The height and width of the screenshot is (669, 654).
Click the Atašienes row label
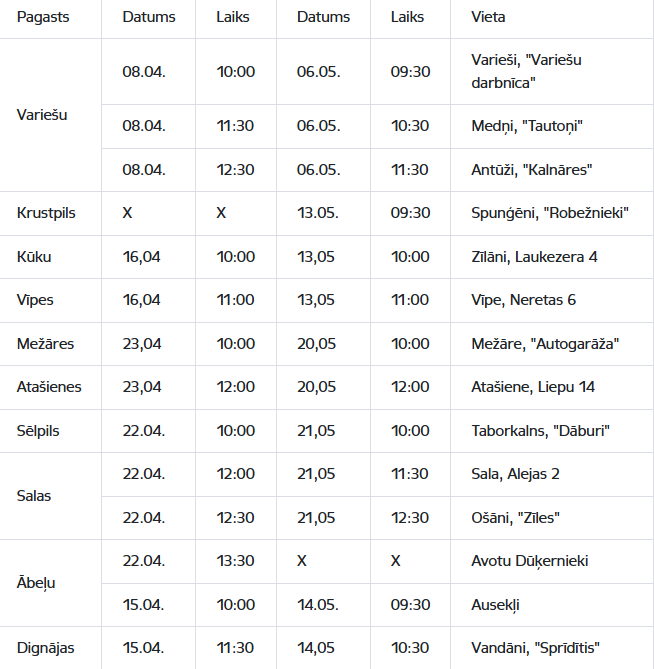tap(49, 387)
